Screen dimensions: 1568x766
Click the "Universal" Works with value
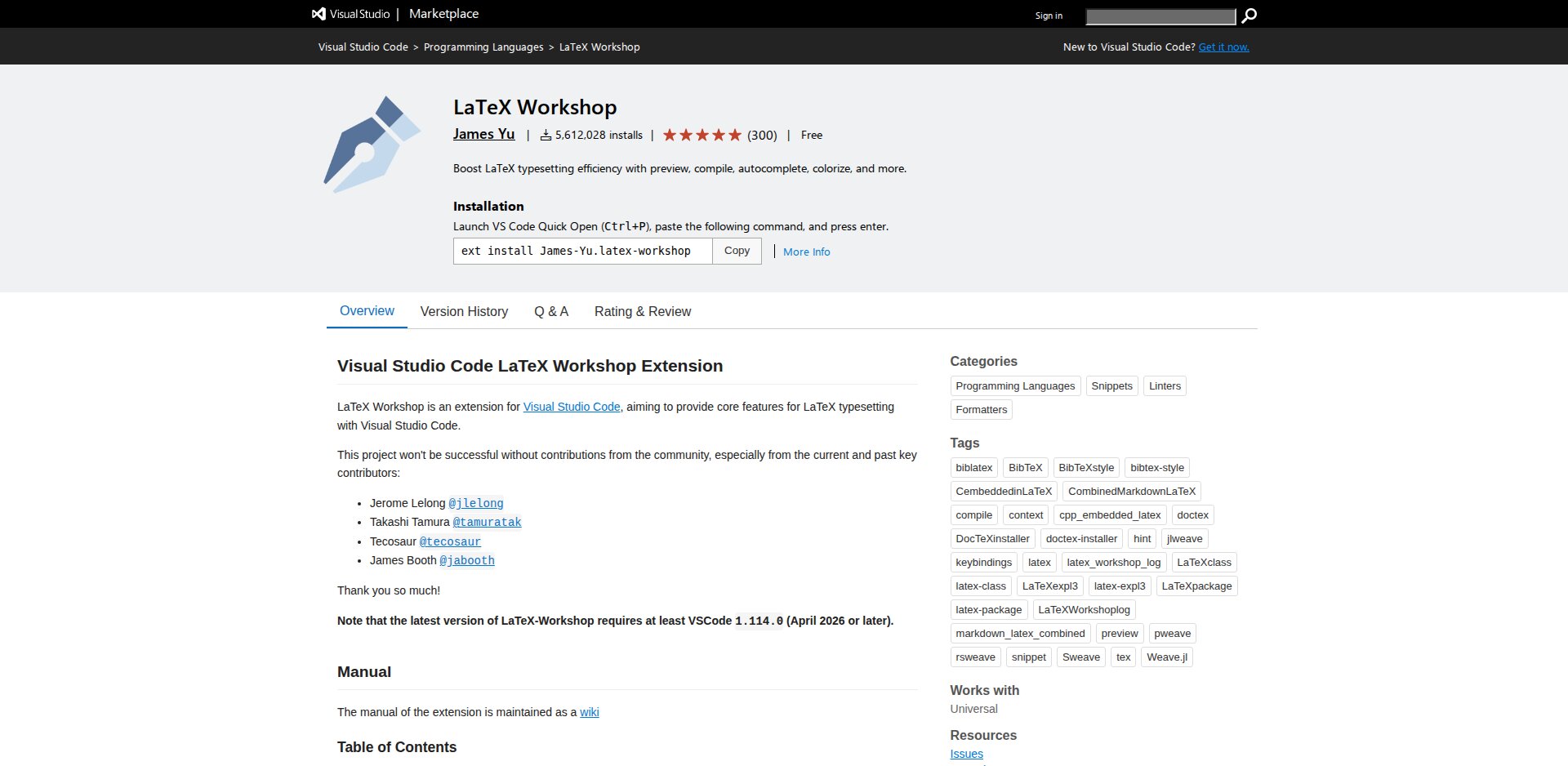[974, 709]
